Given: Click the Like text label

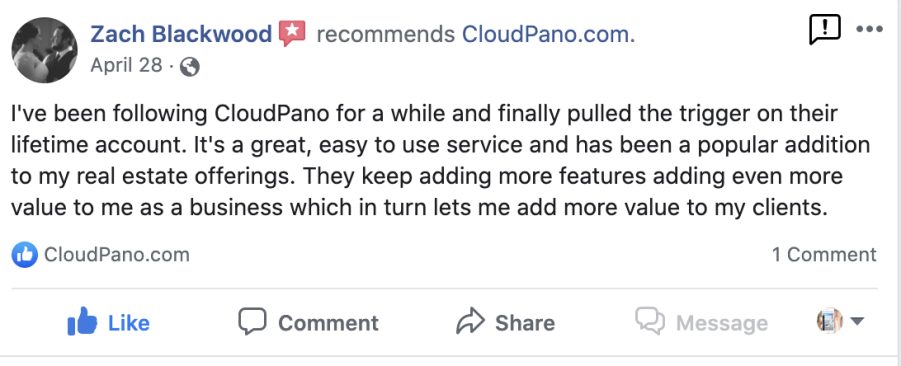Looking at the screenshot, I should point(129,323).
